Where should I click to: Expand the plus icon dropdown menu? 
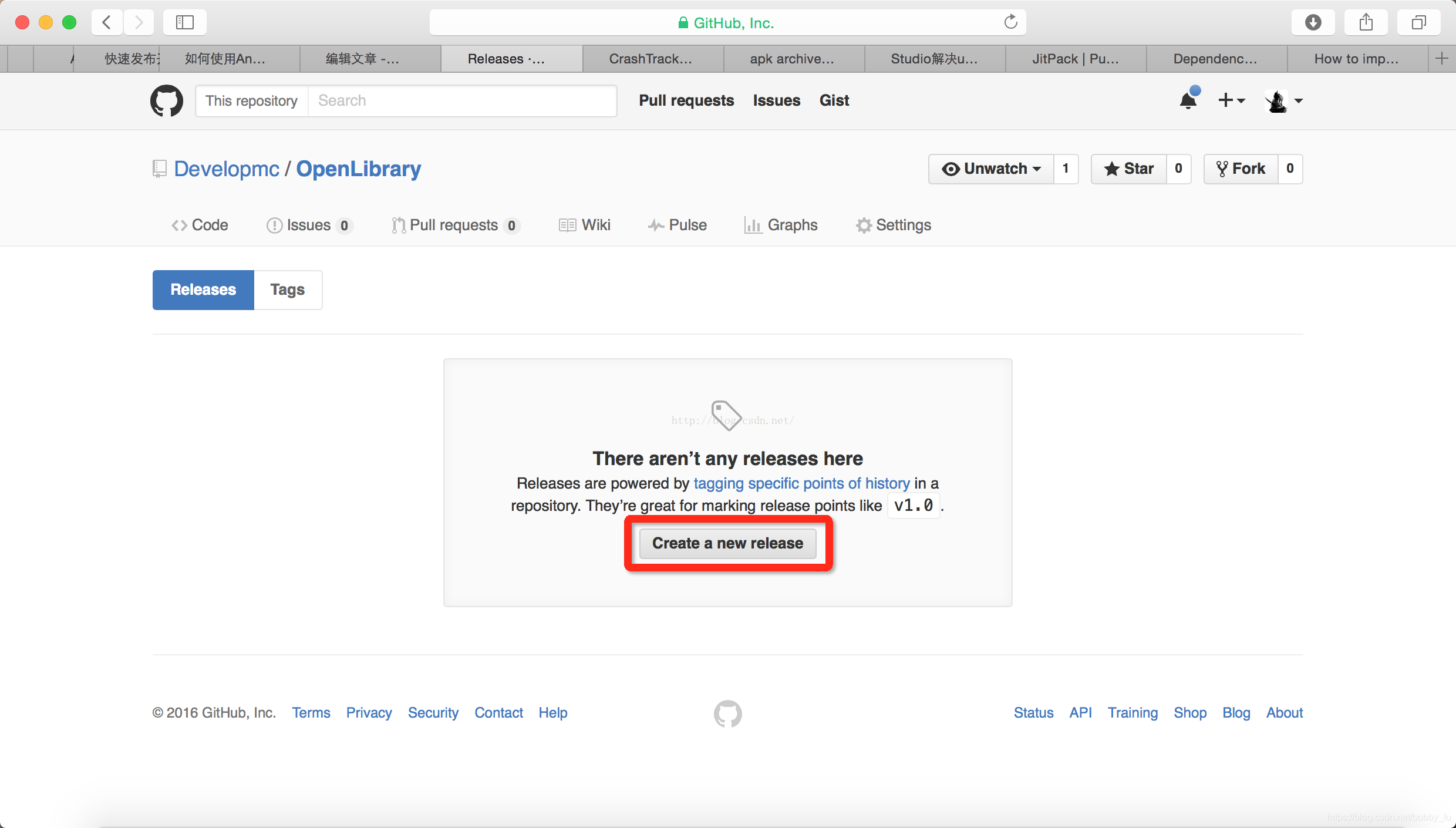[x=1232, y=100]
